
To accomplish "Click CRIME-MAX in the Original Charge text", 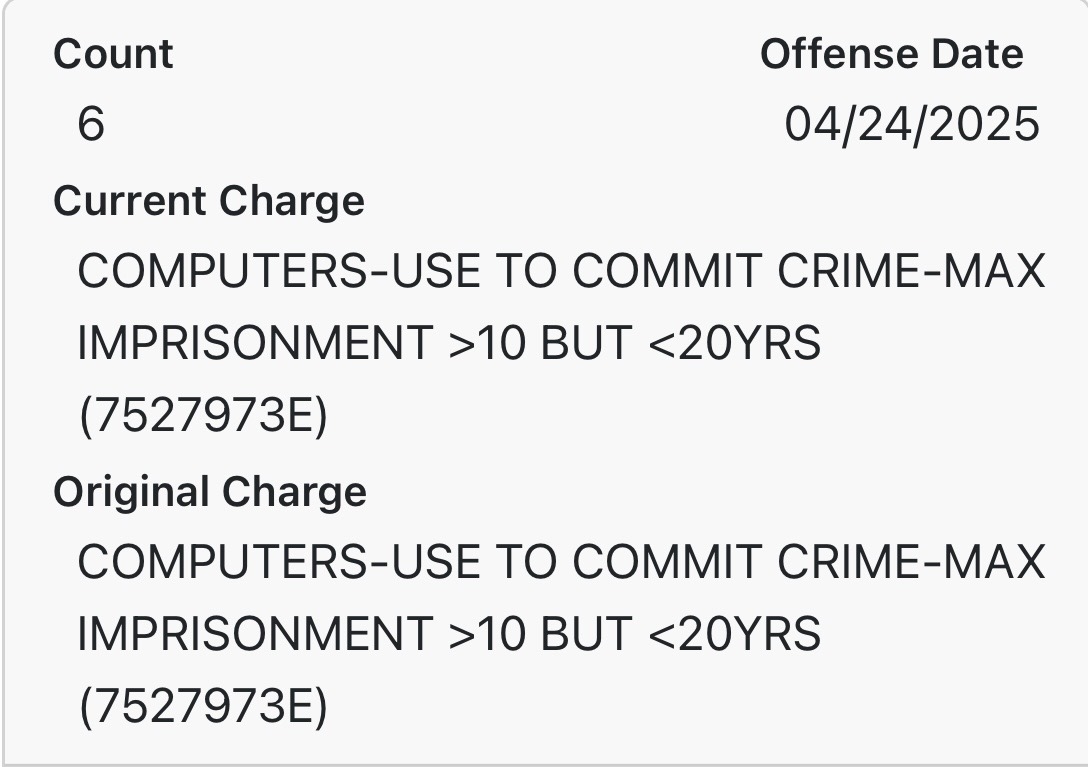I will (911, 562).
